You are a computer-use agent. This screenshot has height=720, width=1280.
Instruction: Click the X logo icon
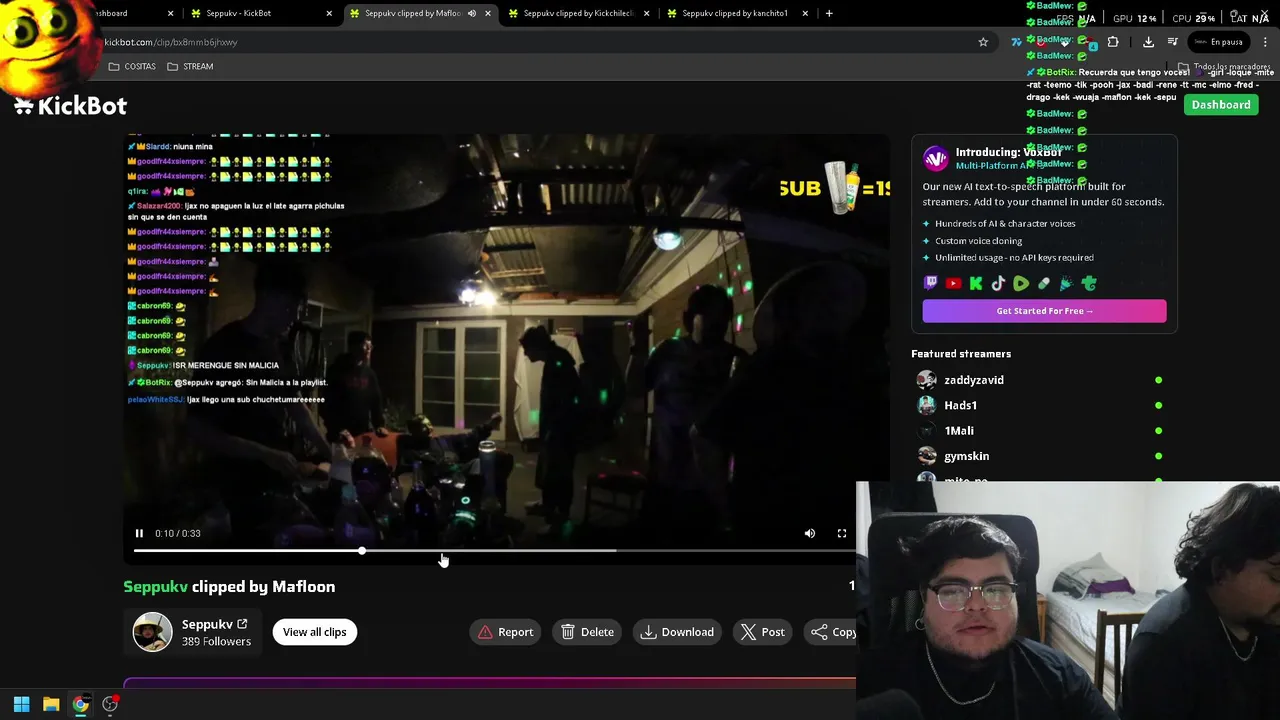tap(748, 632)
